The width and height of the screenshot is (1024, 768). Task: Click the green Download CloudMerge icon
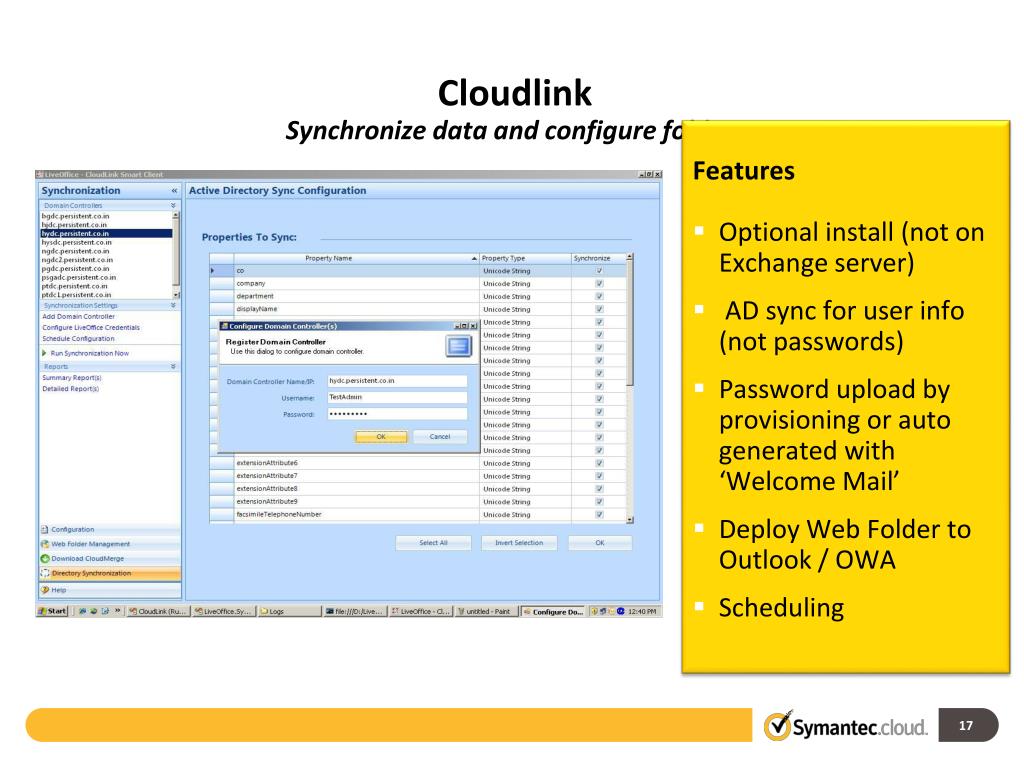click(45, 558)
